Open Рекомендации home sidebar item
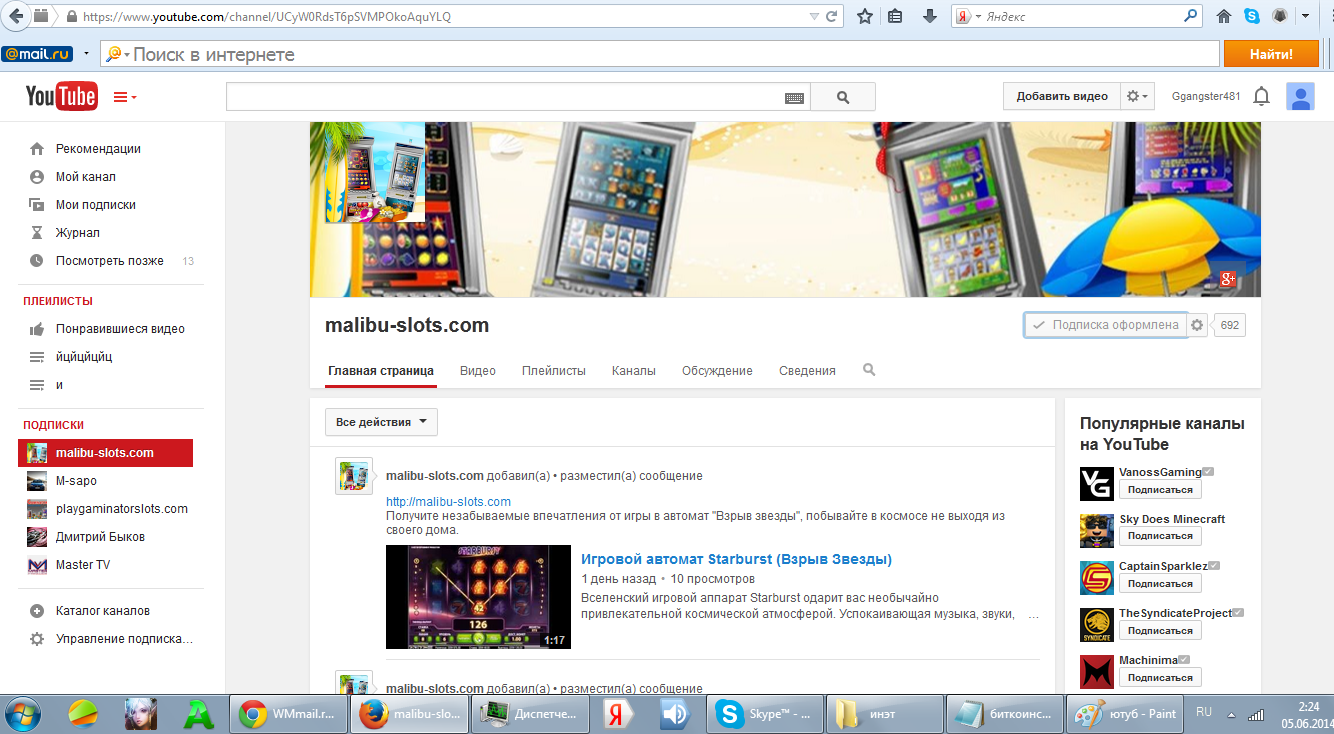 point(98,149)
